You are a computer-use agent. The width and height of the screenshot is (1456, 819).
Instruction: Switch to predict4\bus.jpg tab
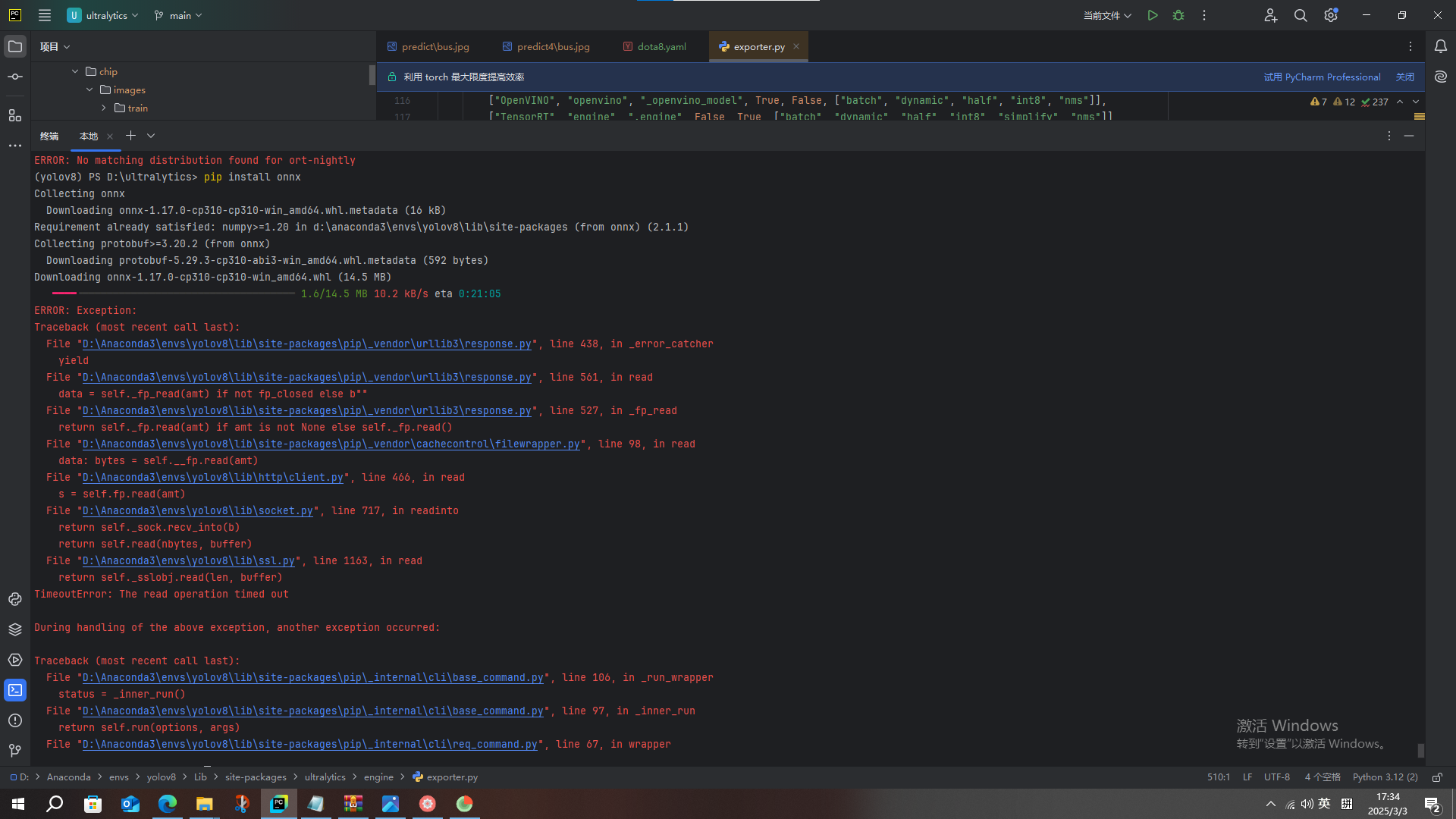coord(552,46)
